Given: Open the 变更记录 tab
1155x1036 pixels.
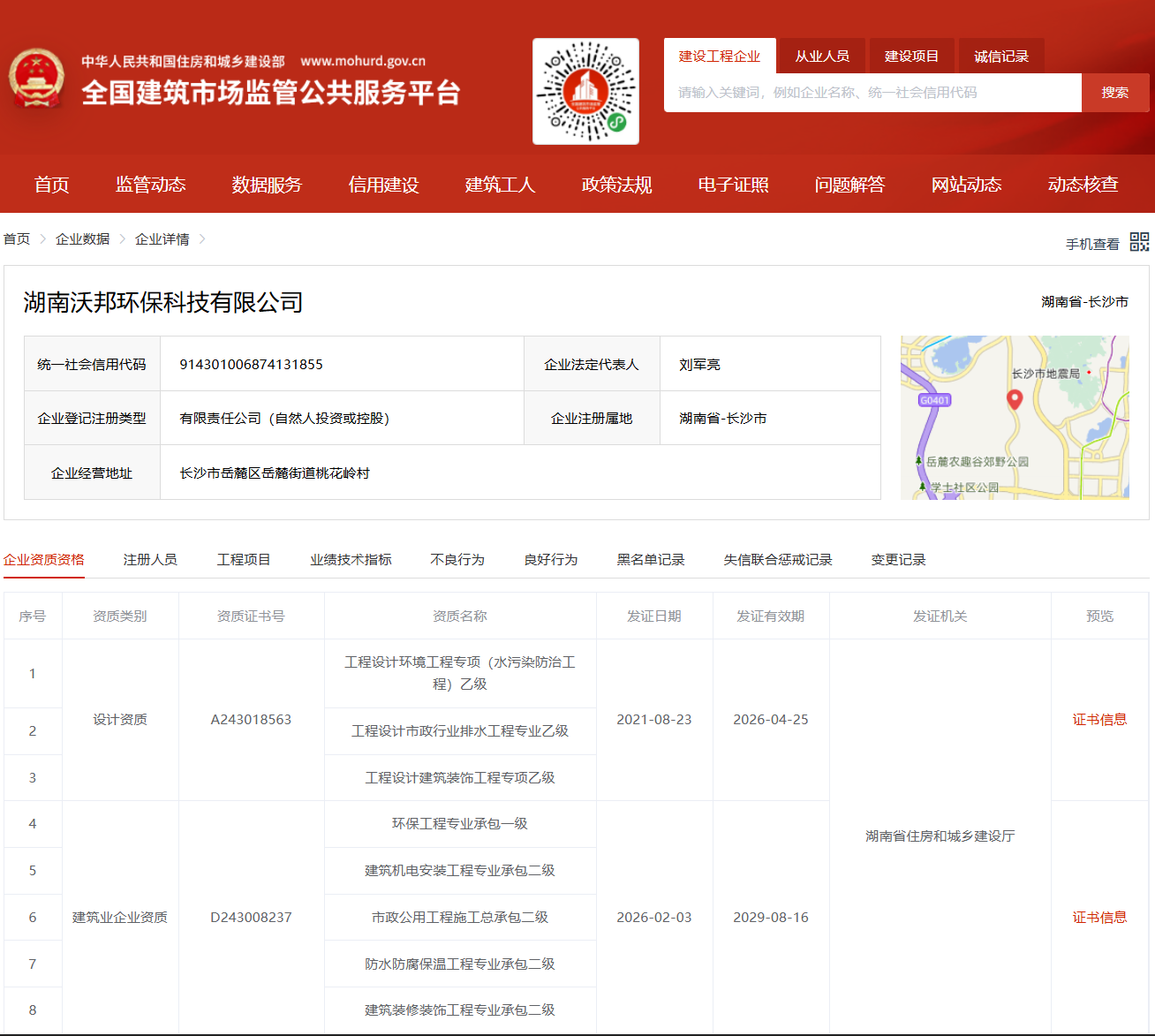Looking at the screenshot, I should (897, 559).
